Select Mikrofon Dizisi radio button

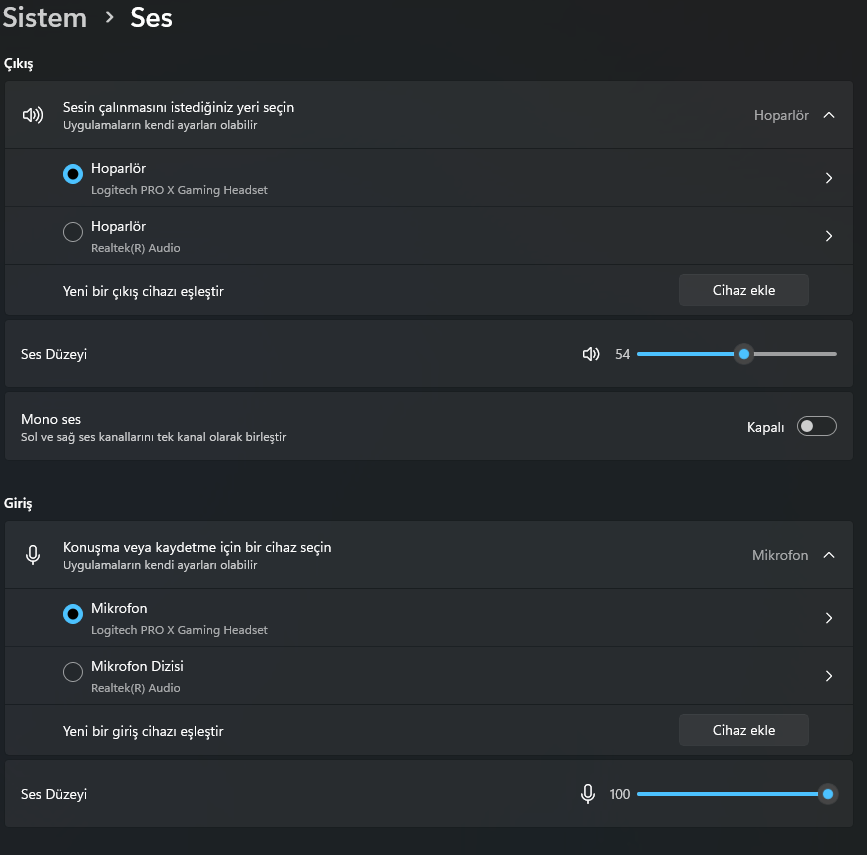(x=73, y=672)
